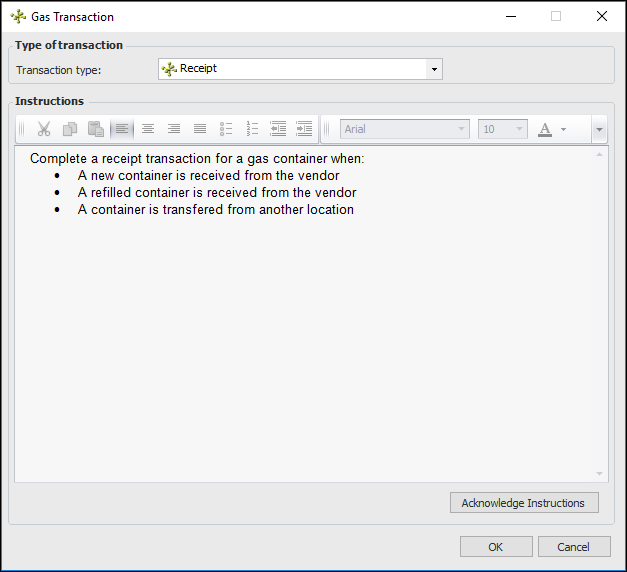Minimize the Gas Transaction window
Viewport: 627px width, 572px height.
[511, 16]
